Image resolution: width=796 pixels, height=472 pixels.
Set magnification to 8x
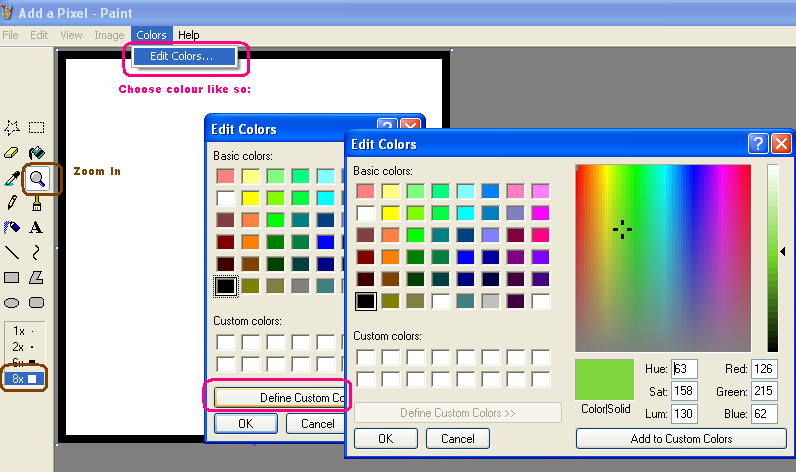24,379
